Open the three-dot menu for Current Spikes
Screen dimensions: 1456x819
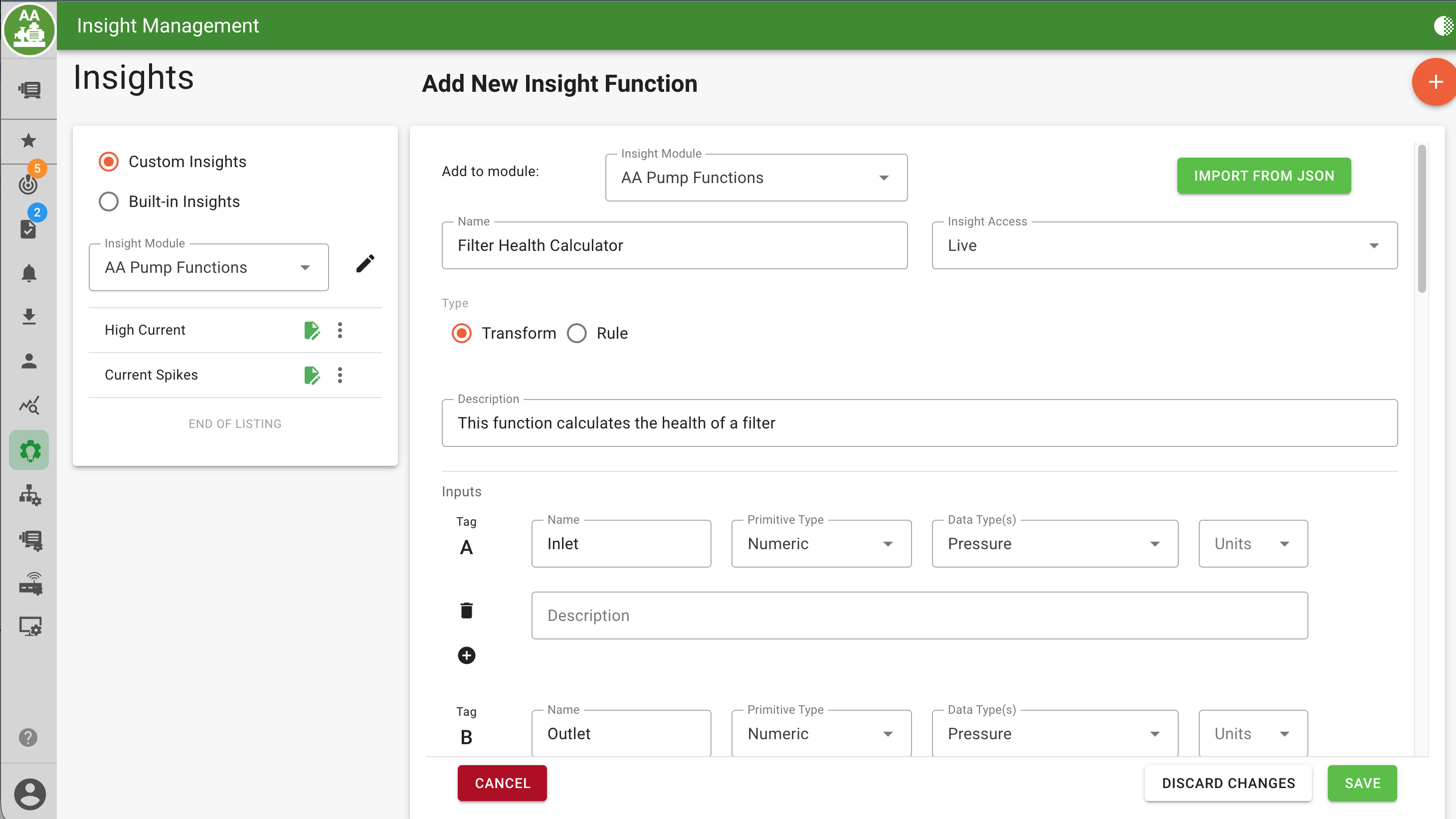tap(340, 375)
